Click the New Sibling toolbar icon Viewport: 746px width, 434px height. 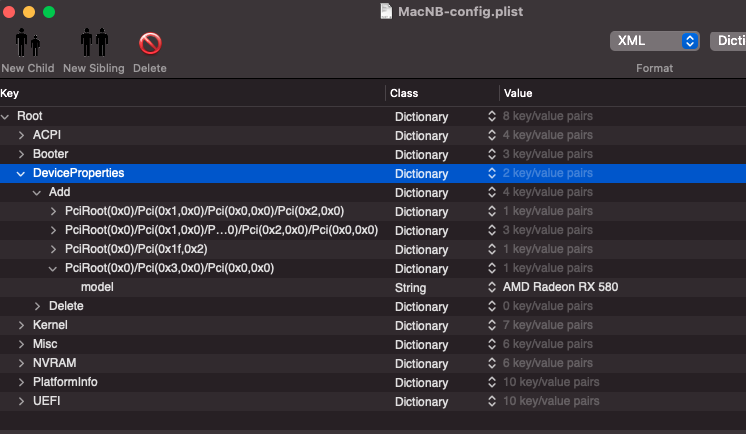tap(93, 45)
